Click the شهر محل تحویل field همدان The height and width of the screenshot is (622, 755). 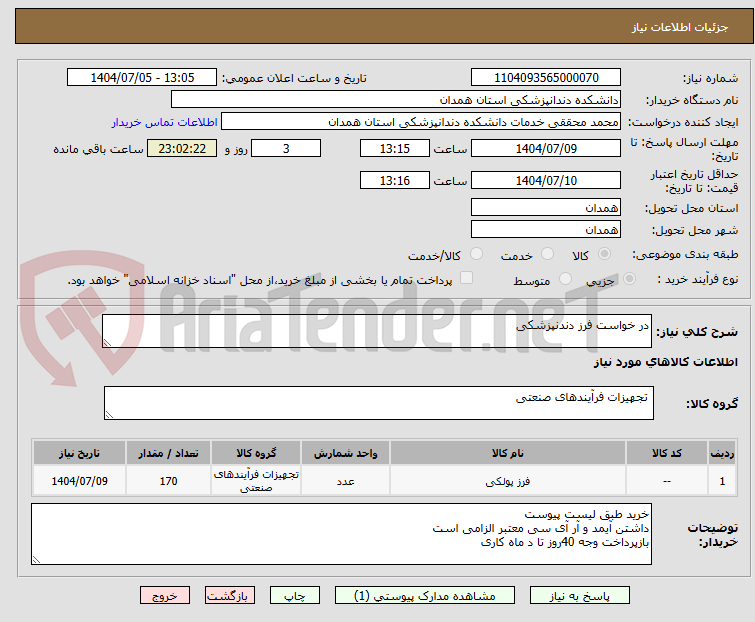tap(546, 230)
